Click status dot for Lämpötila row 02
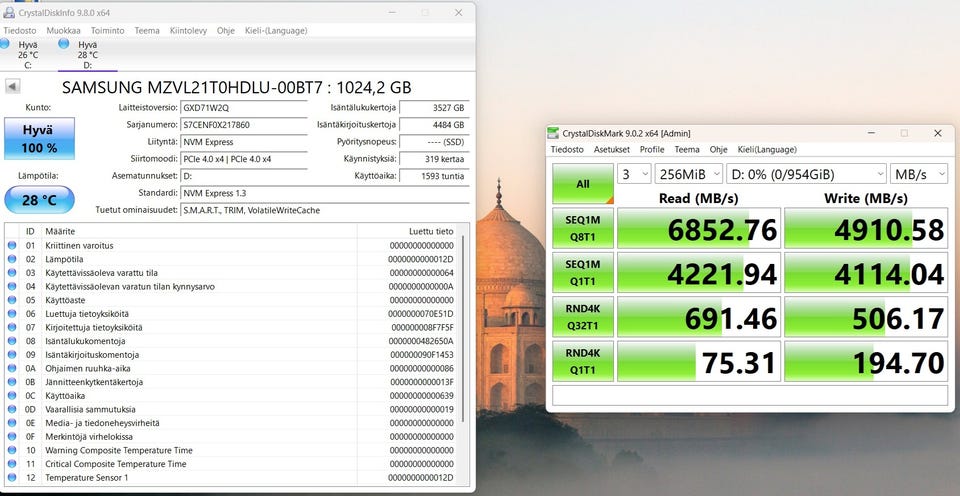Image resolution: width=960 pixels, height=496 pixels. (x=12, y=259)
